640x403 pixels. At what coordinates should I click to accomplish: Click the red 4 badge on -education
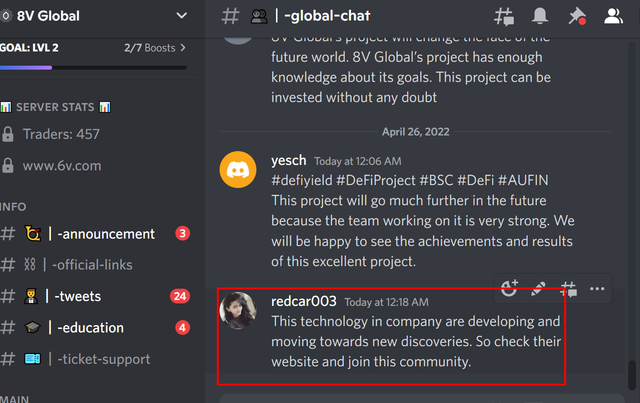click(182, 327)
